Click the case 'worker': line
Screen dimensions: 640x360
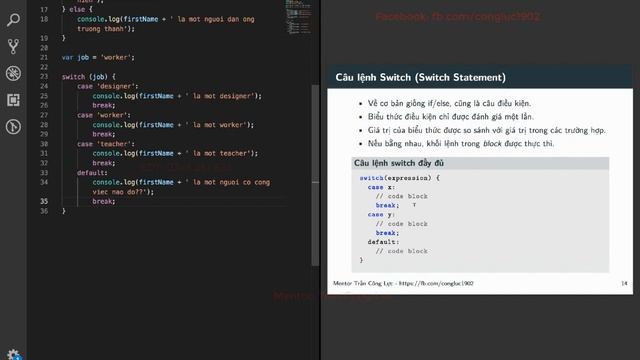[x=104, y=115]
